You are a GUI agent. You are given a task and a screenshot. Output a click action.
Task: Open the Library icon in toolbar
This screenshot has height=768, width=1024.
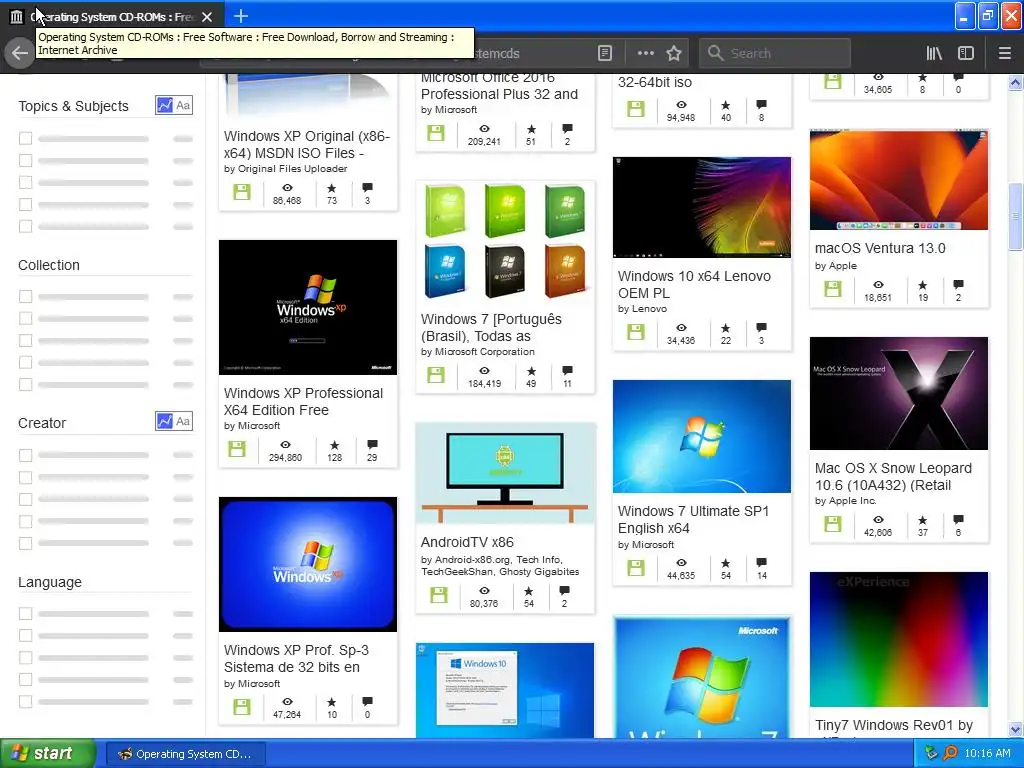tap(934, 53)
